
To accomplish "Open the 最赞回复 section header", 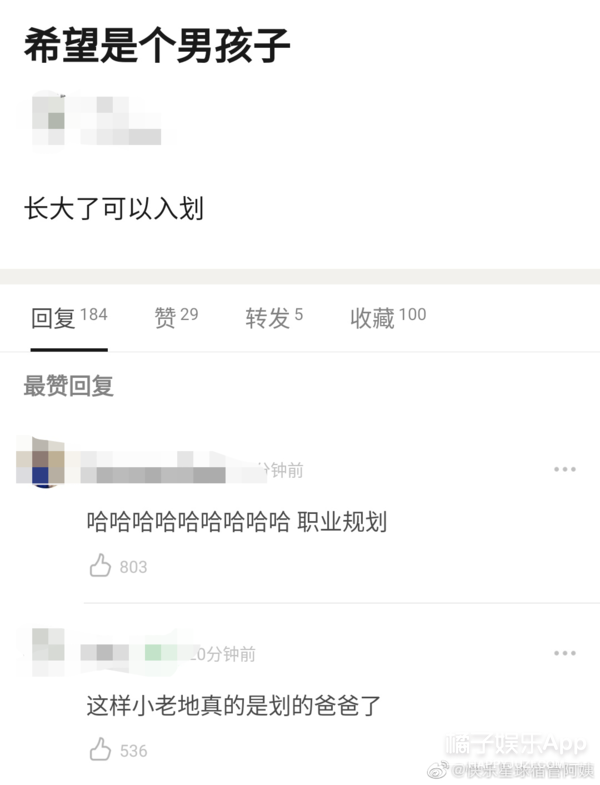I will click(69, 386).
